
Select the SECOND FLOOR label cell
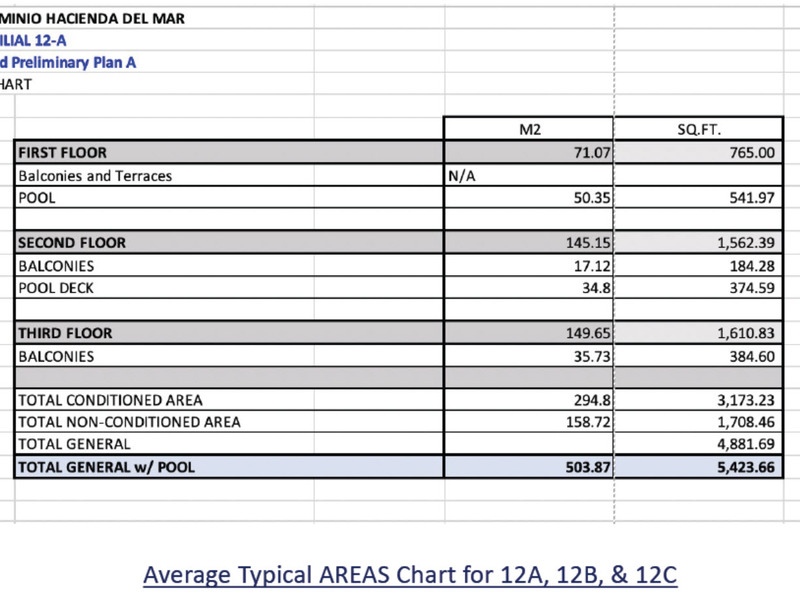229,242
